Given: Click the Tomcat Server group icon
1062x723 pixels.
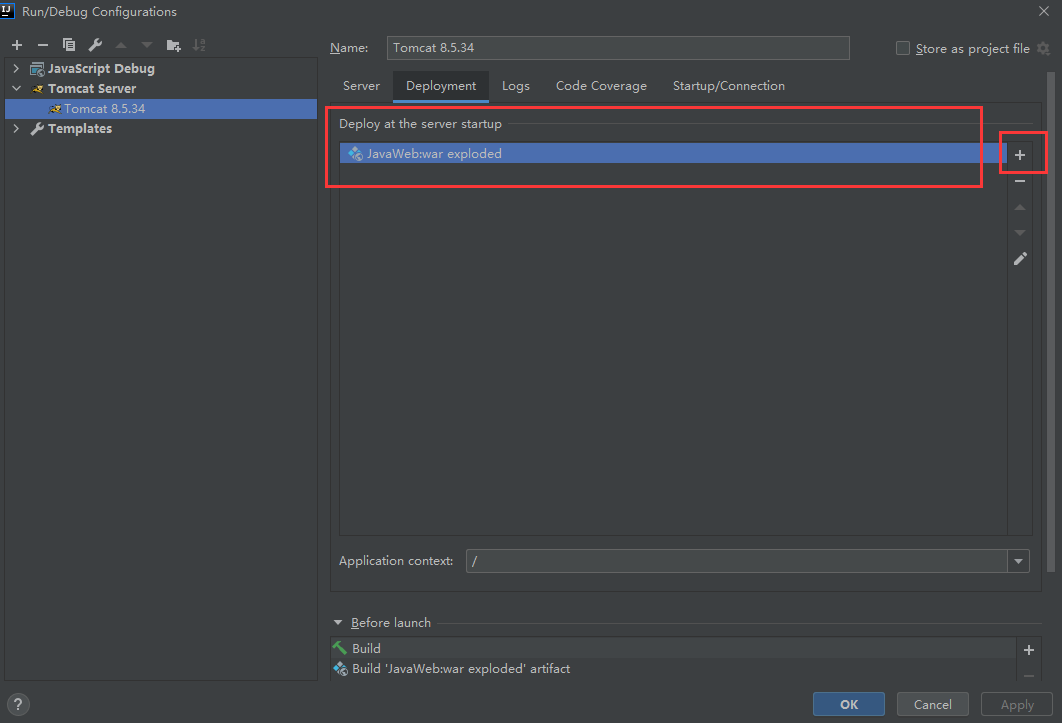Looking at the screenshot, I should [38, 89].
